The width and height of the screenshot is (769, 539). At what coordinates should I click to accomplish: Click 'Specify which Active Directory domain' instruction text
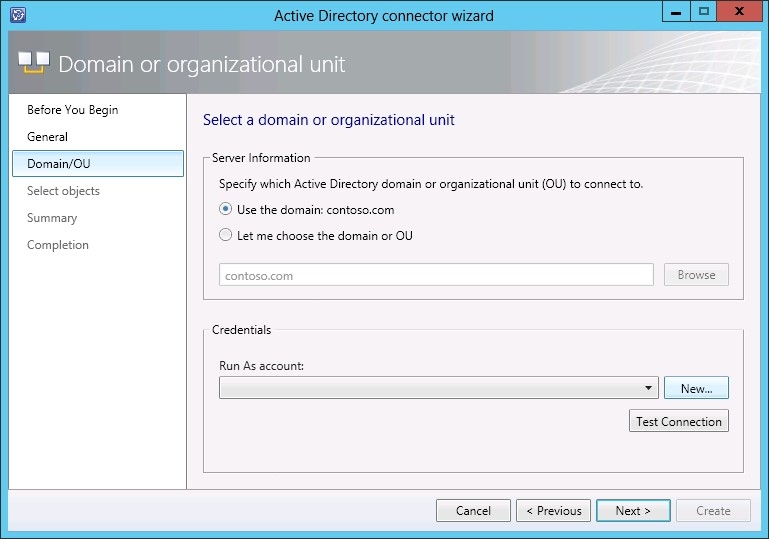pyautogui.click(x=431, y=184)
